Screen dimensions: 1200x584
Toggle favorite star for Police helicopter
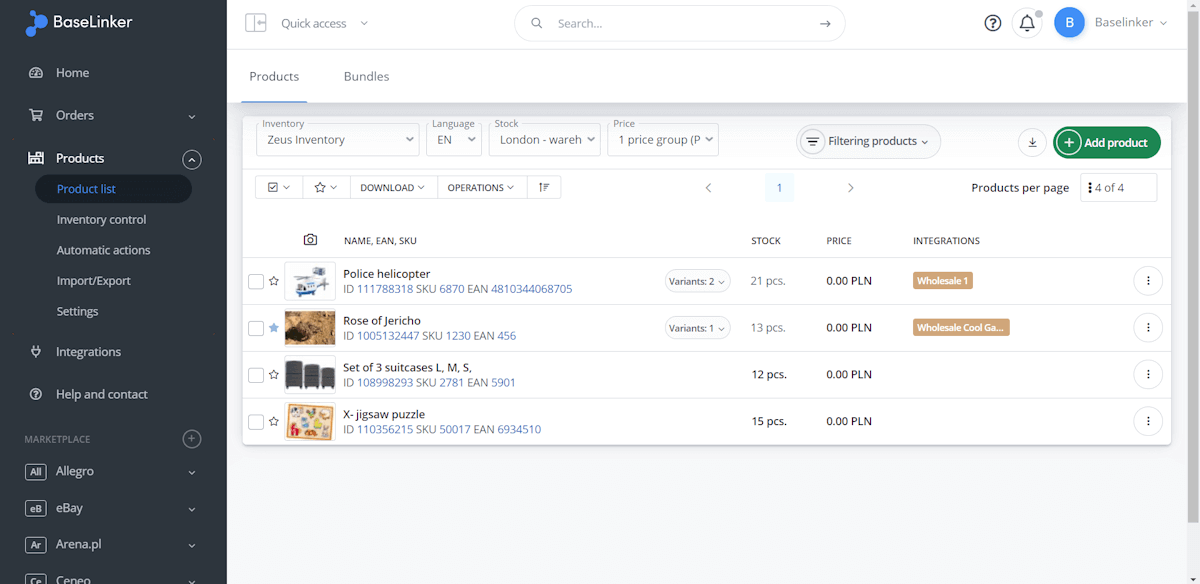click(274, 281)
